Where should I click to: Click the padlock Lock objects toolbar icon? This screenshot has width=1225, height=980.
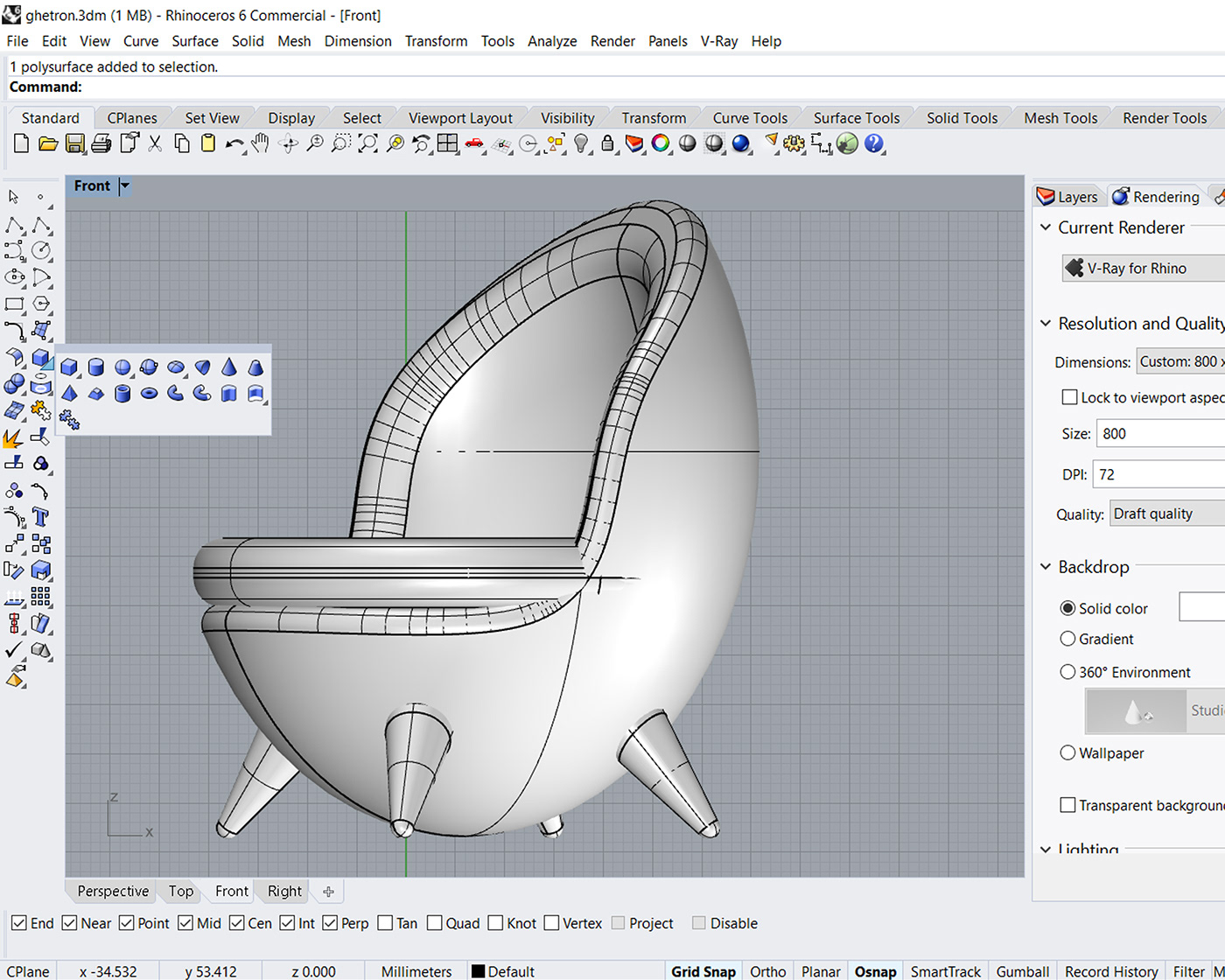pyautogui.click(x=608, y=143)
